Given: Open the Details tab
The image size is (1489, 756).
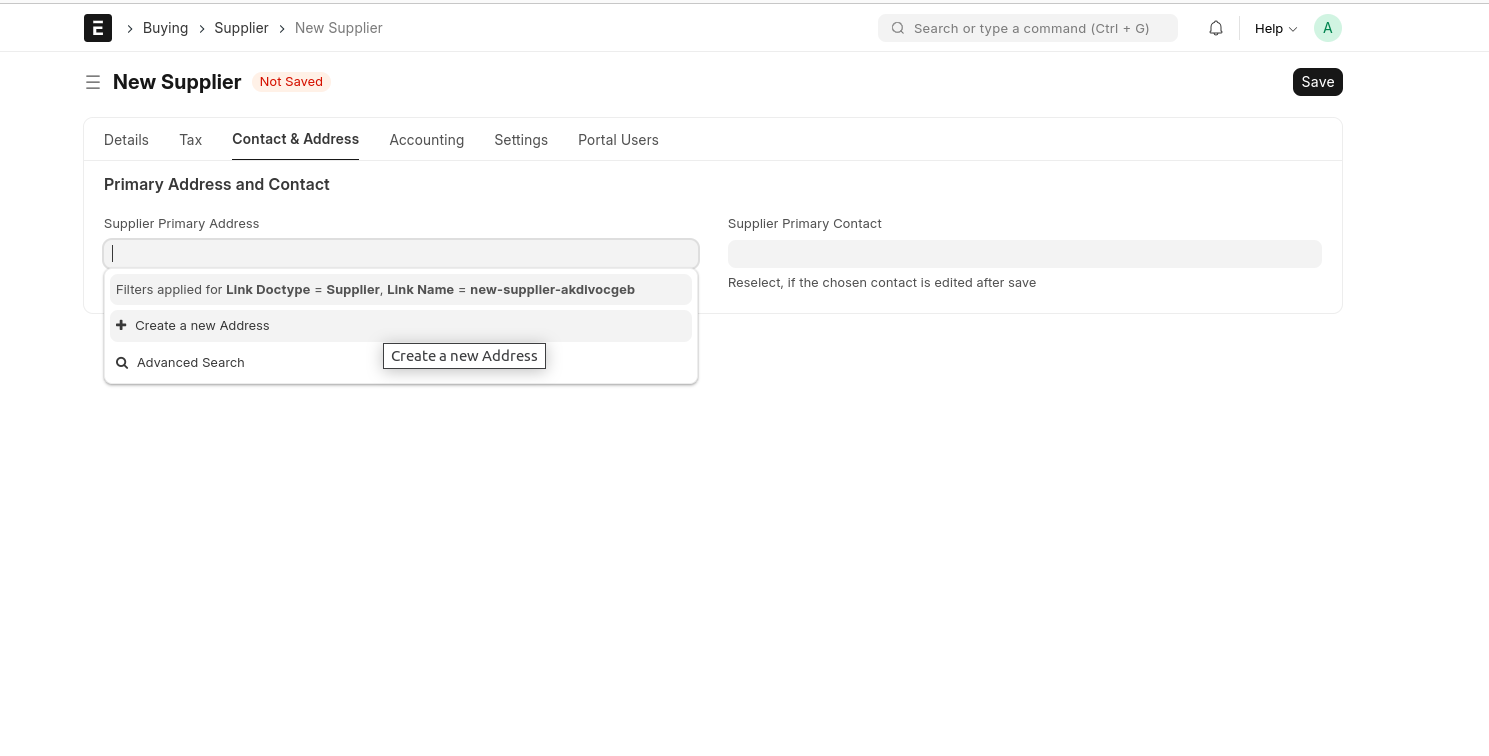Looking at the screenshot, I should click(x=126, y=140).
